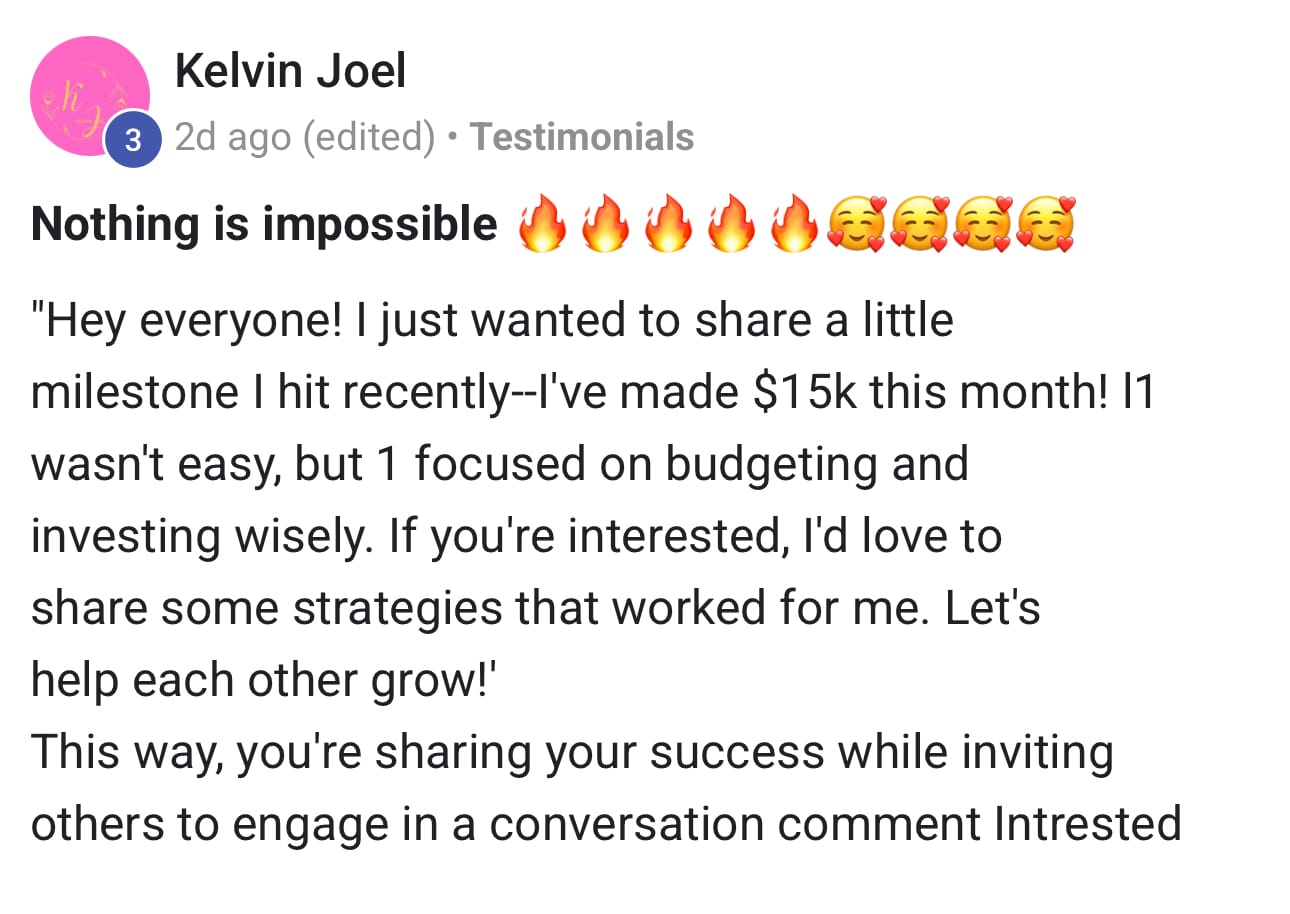Click the last smiling hearts emoji
Image resolution: width=1290 pixels, height=914 pixels.
pyautogui.click(x=1045, y=225)
